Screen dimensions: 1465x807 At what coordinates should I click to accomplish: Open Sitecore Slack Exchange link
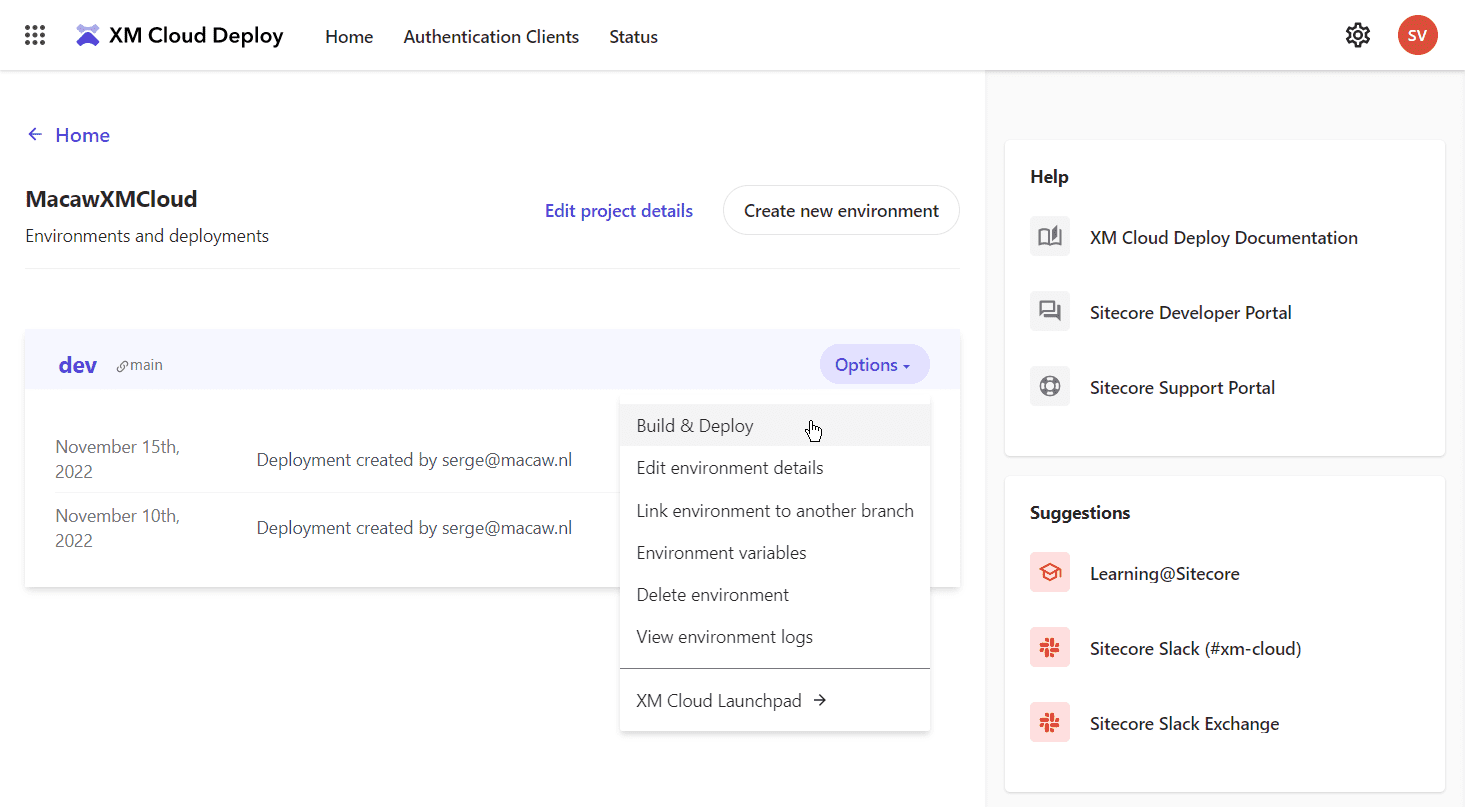(1184, 723)
